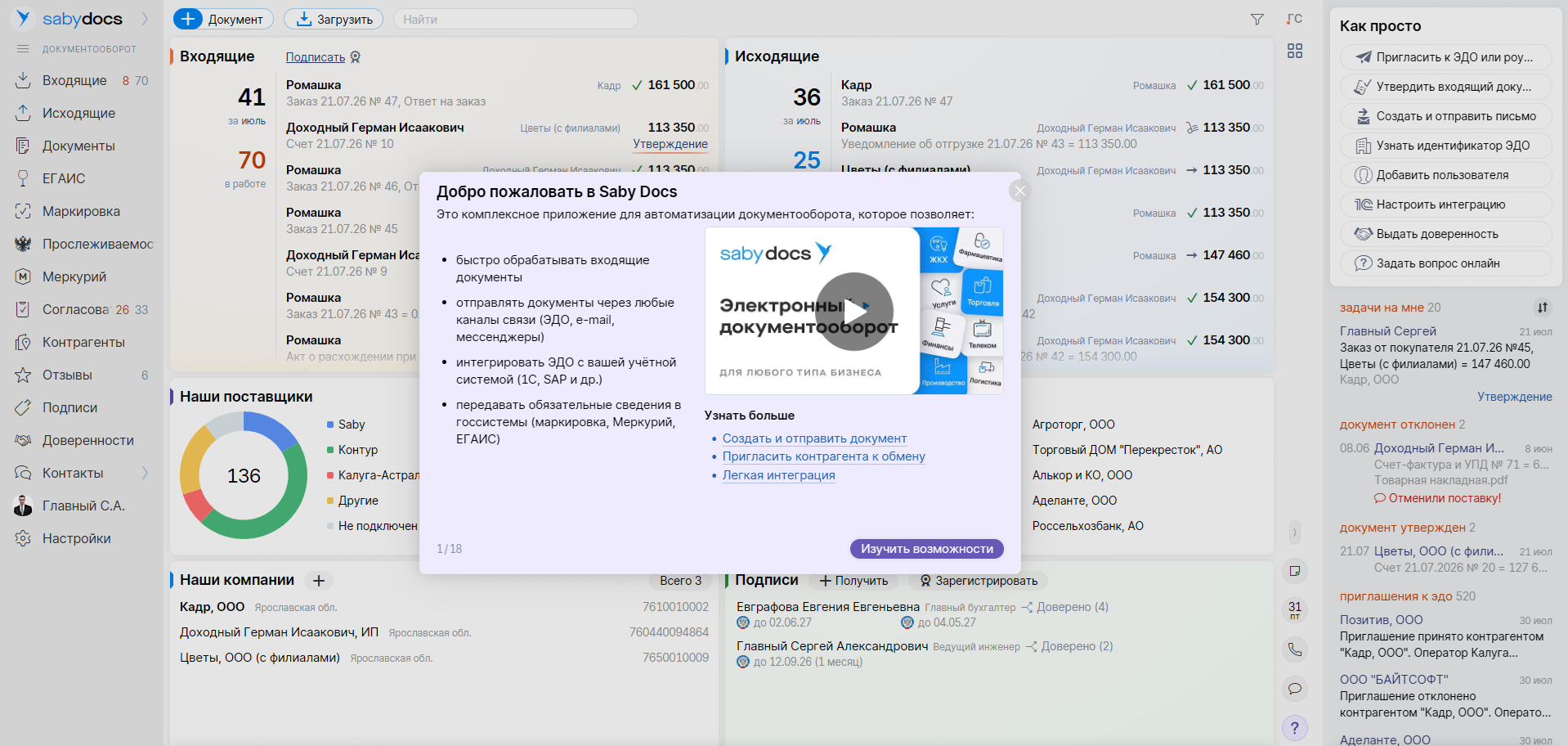Click the Загрузить upload button
This screenshot has height=746, width=1568.
(334, 19)
